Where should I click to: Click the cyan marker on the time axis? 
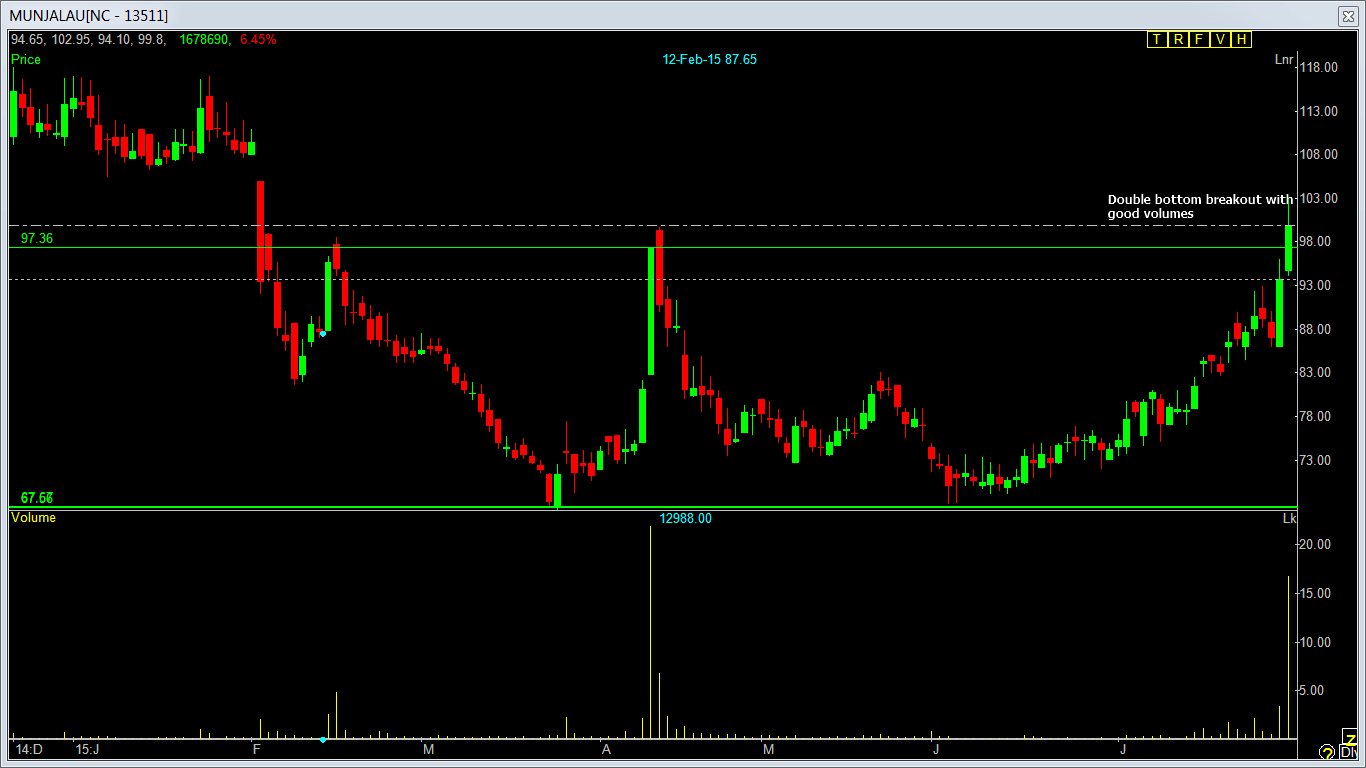tap(322, 740)
